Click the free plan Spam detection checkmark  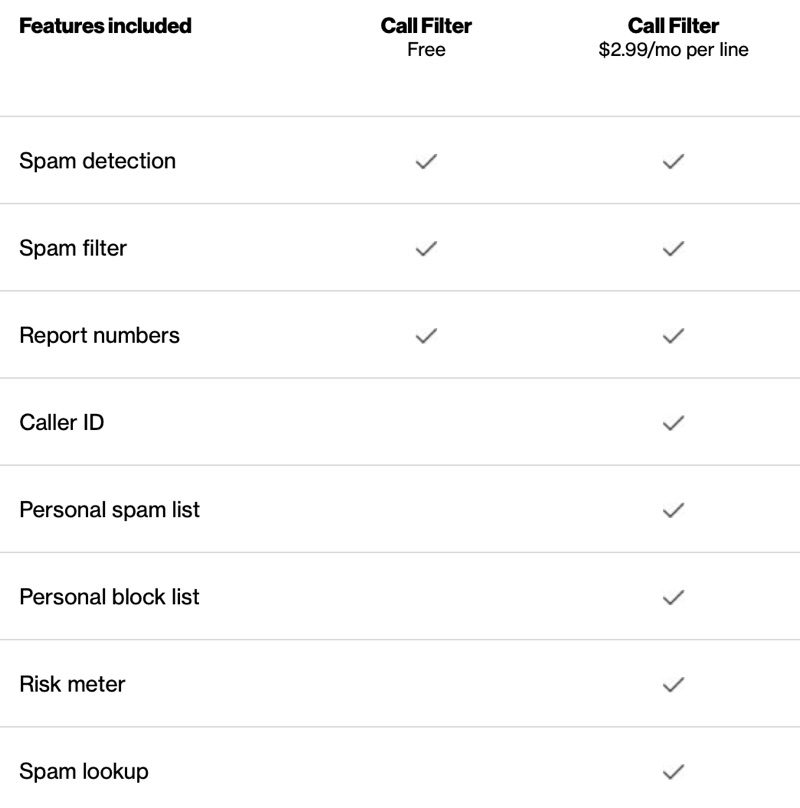coord(426,161)
